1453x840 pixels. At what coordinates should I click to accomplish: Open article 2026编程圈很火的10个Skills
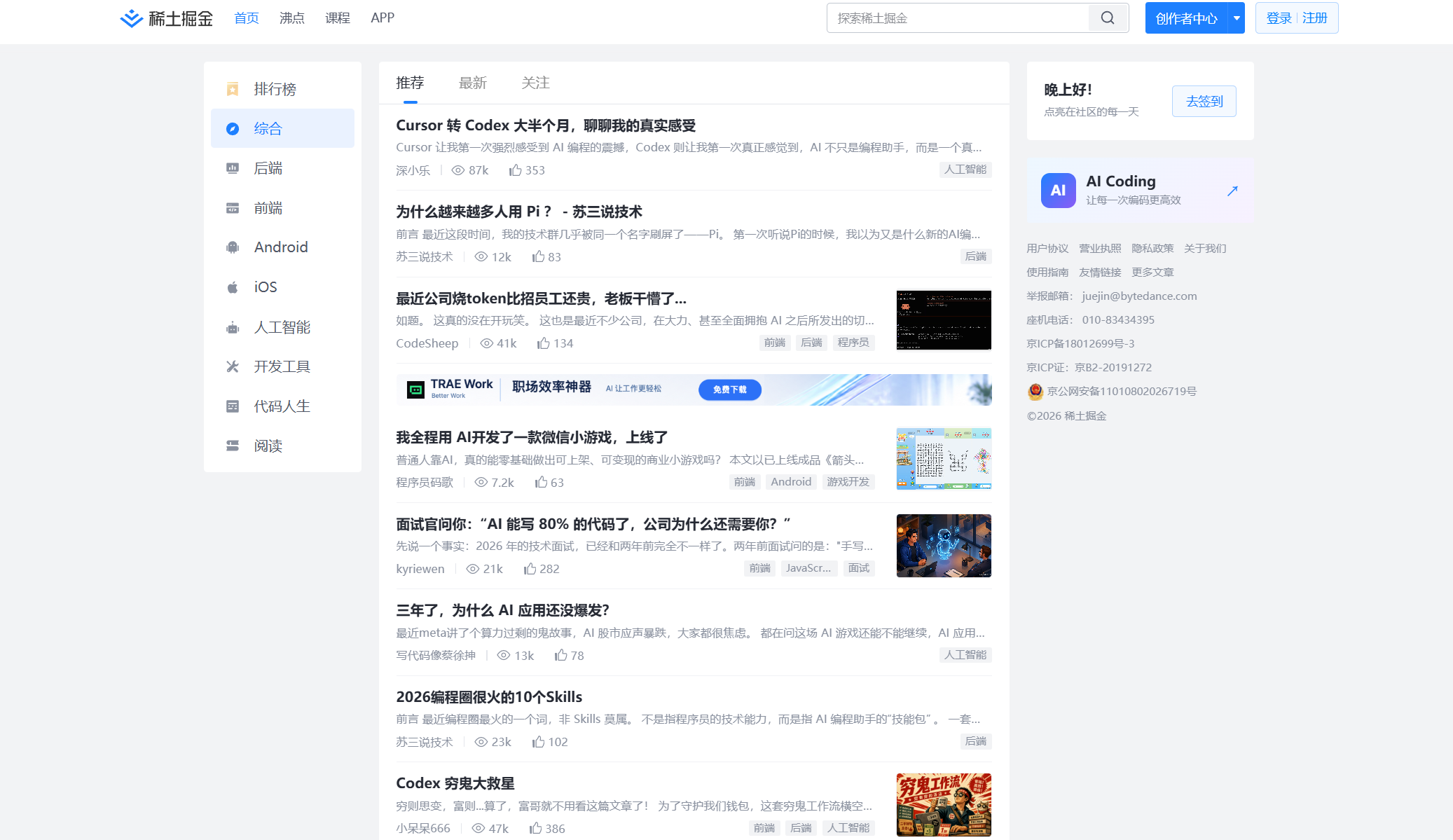click(x=489, y=697)
